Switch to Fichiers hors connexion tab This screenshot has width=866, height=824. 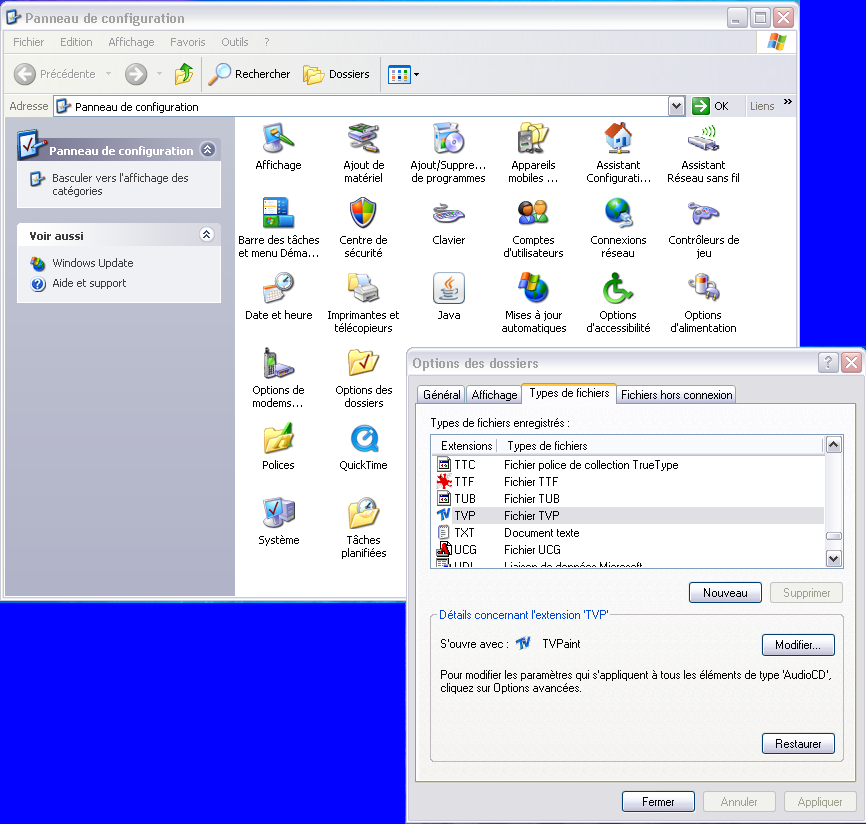point(677,395)
